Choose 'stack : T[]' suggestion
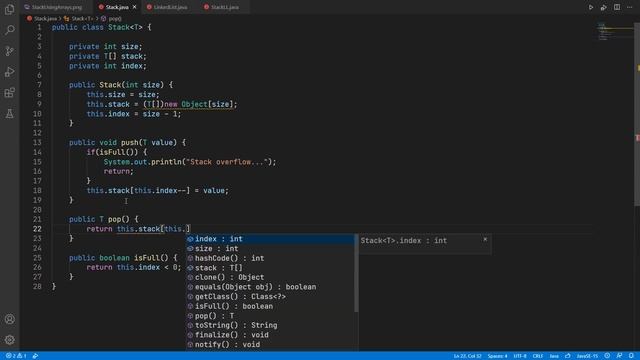 click(x=271, y=268)
